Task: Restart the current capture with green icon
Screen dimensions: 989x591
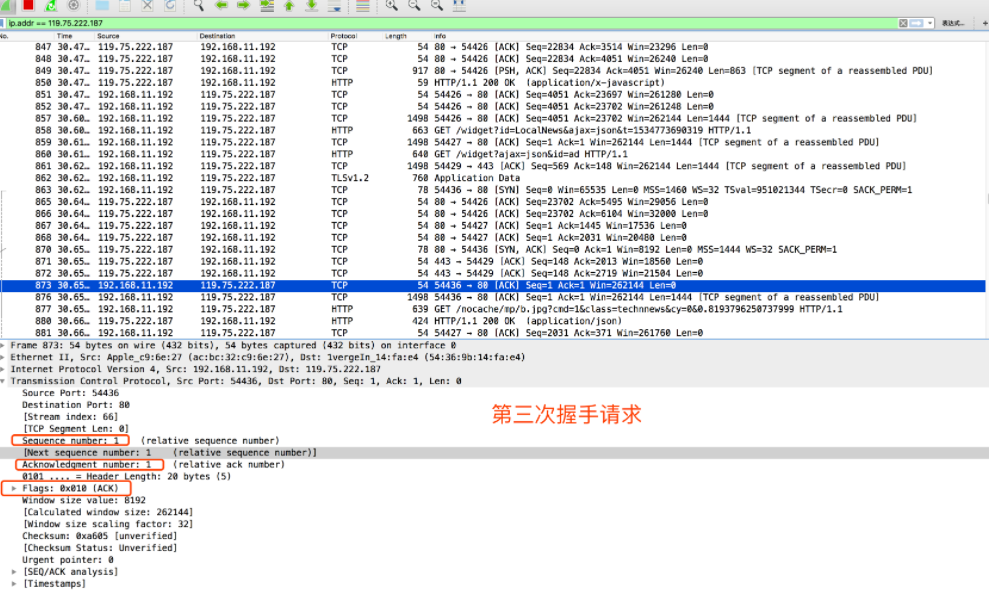Action: (50, 5)
